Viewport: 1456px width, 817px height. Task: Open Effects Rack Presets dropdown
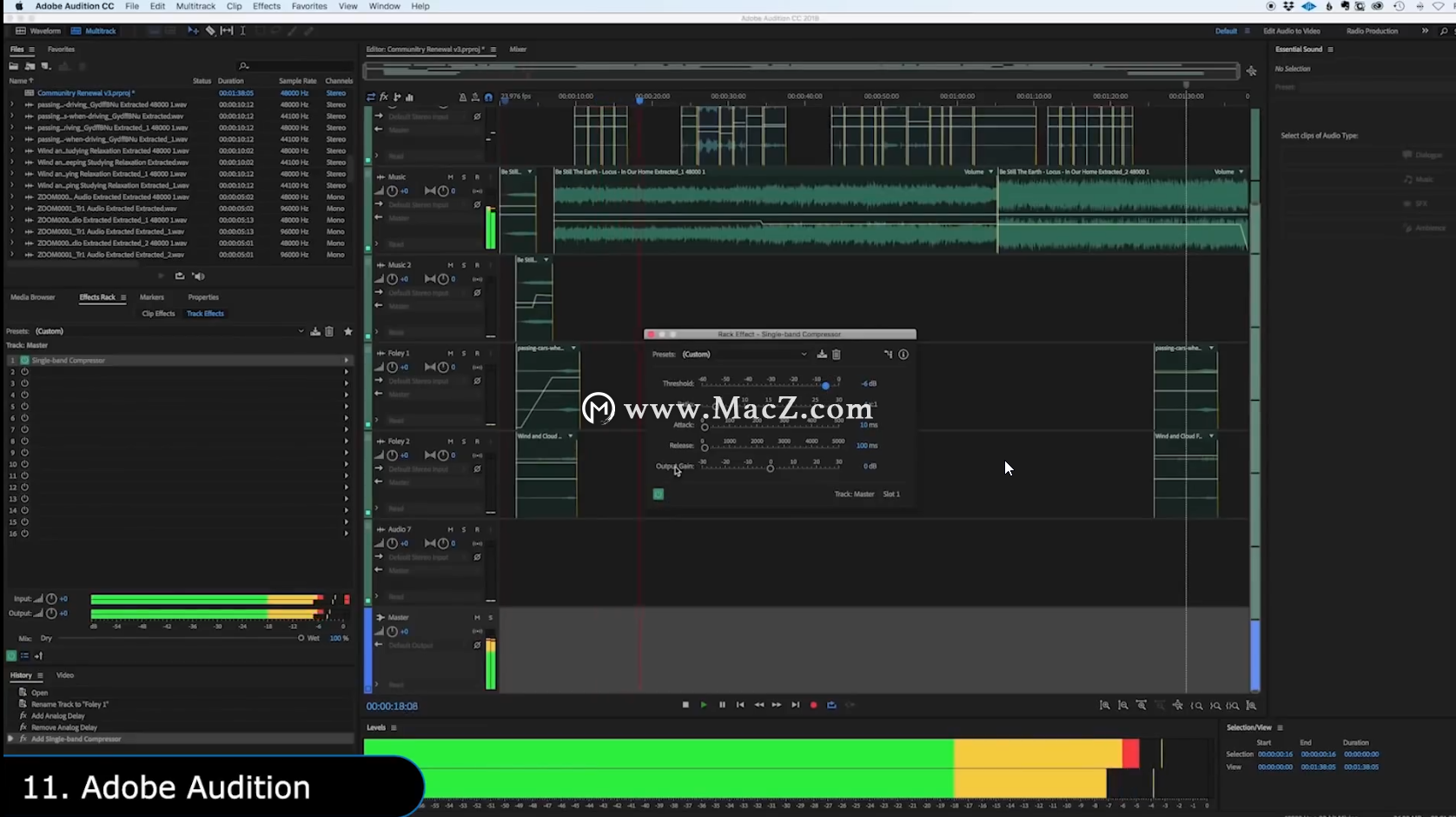(169, 331)
